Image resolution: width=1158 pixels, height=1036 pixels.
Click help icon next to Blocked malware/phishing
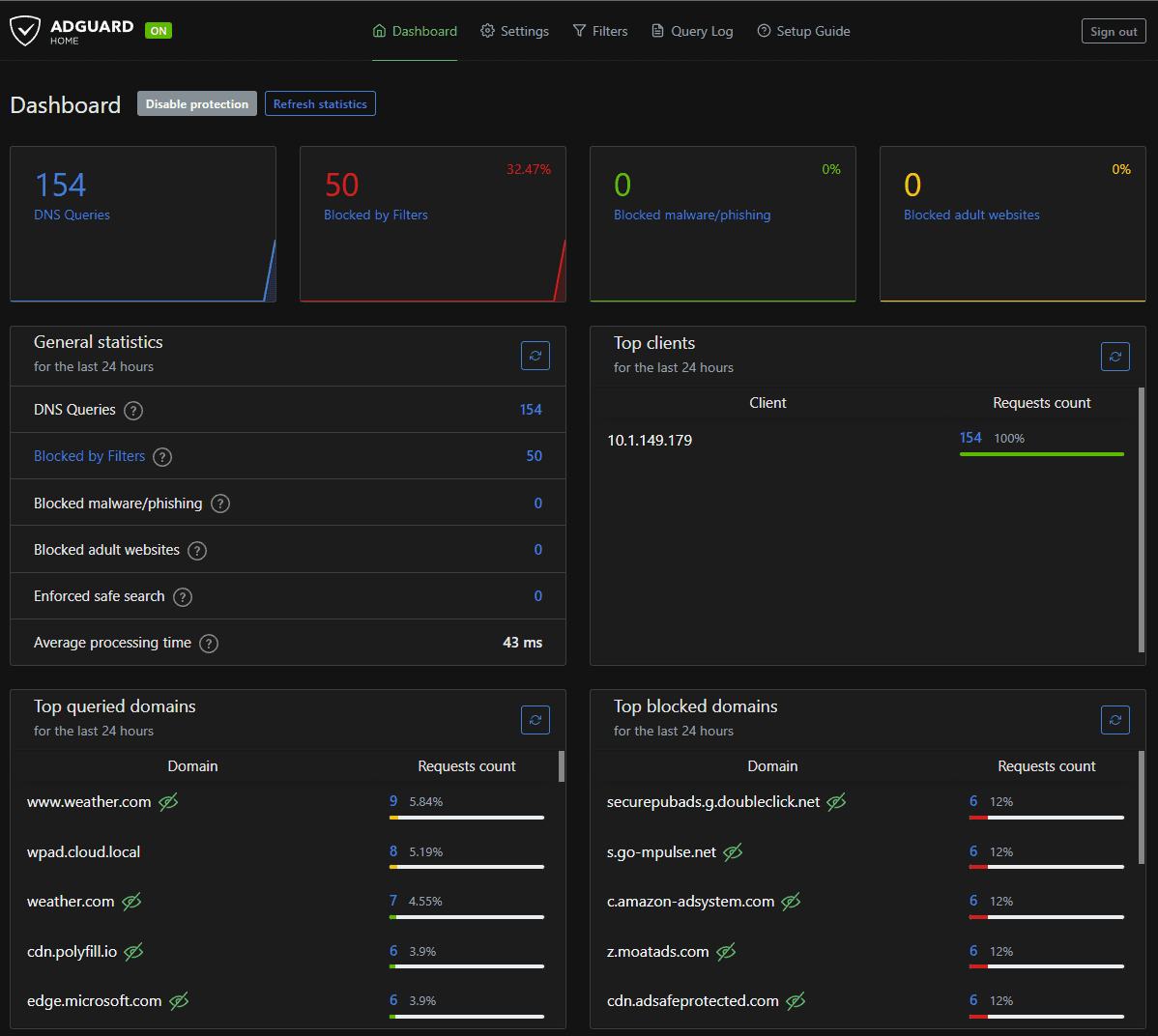220,504
